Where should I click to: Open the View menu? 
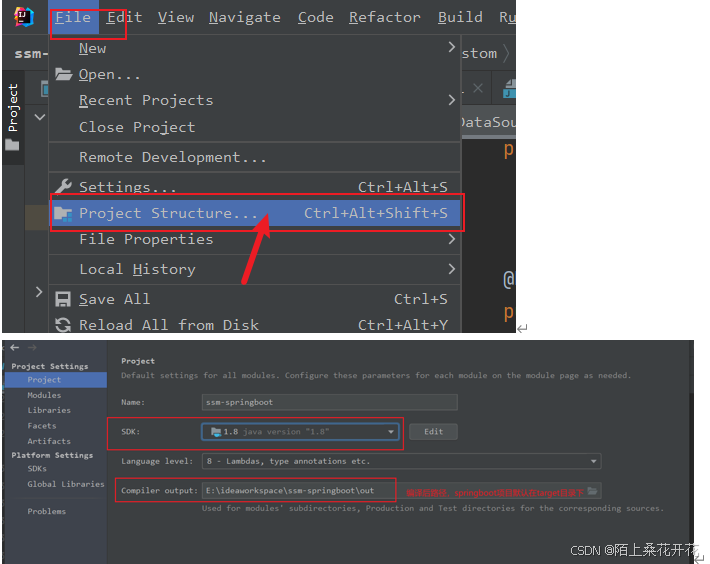[x=176, y=17]
